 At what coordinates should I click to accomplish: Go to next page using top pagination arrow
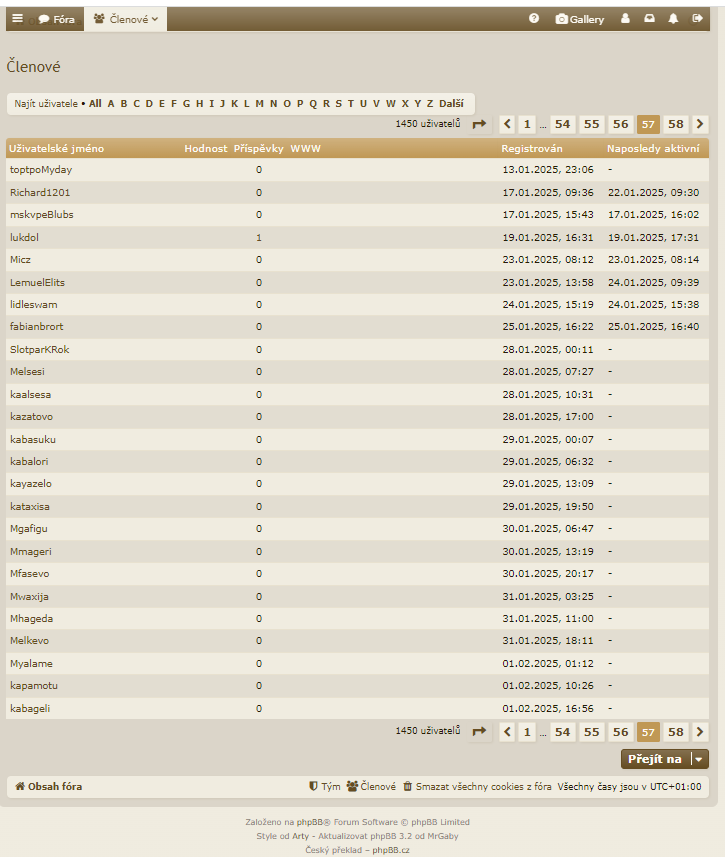(700, 124)
